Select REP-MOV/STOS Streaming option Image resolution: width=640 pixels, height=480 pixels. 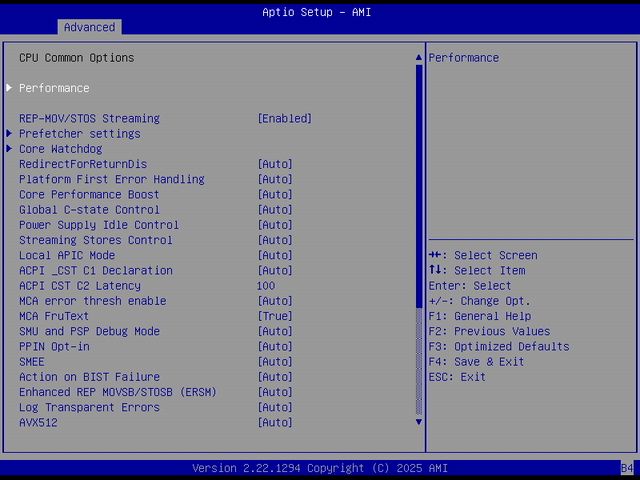coord(89,118)
